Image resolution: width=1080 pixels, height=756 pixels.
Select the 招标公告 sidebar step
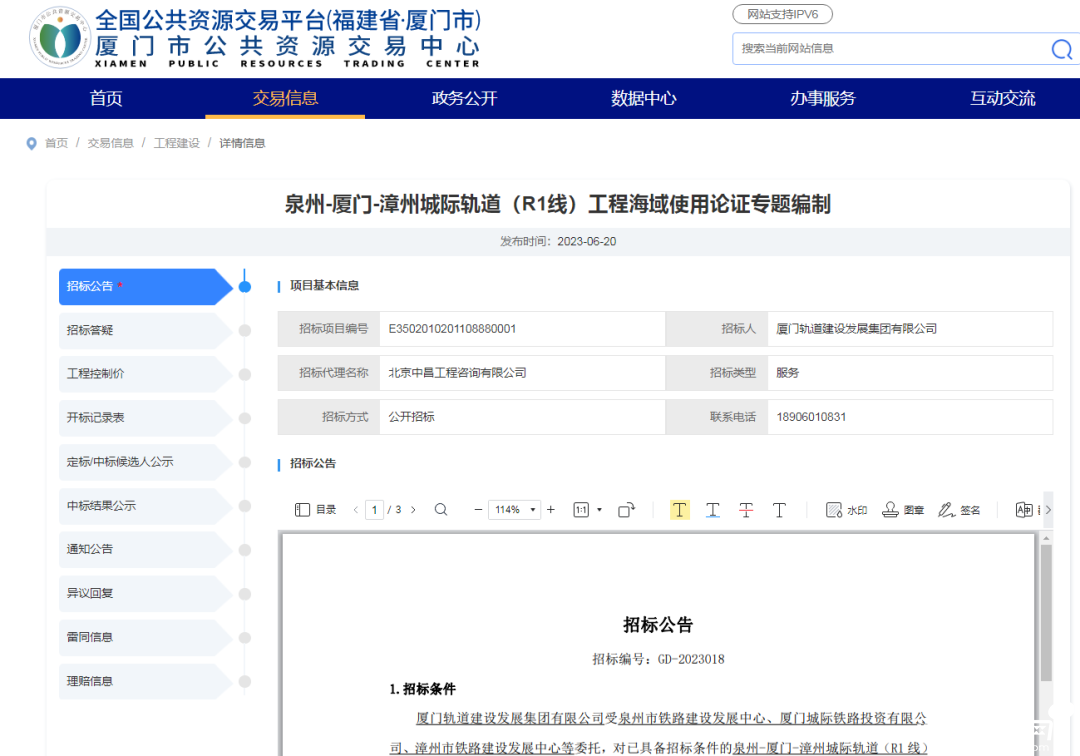pos(145,286)
